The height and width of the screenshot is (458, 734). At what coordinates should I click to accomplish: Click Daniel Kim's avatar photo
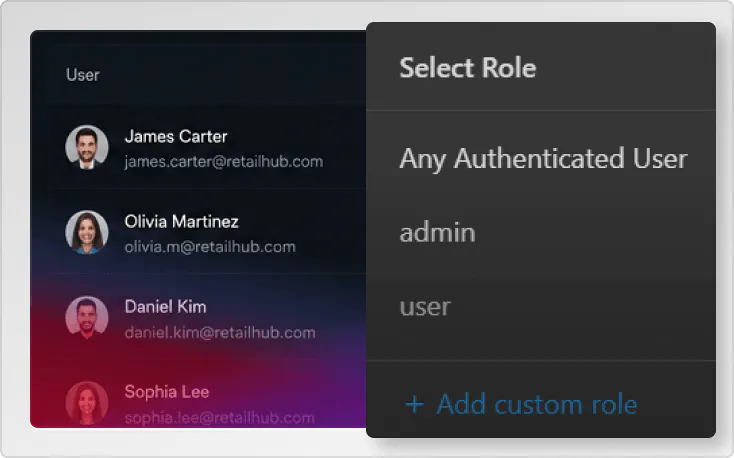point(87,318)
